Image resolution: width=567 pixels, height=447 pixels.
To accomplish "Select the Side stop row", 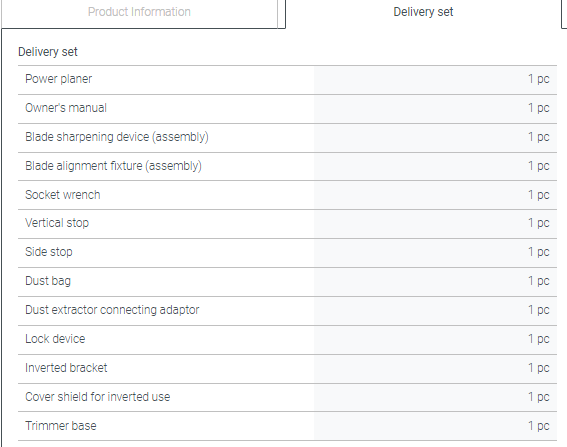I will click(287, 253).
